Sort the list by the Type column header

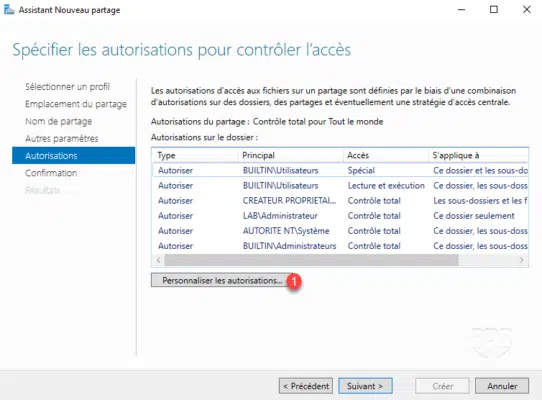(195, 155)
